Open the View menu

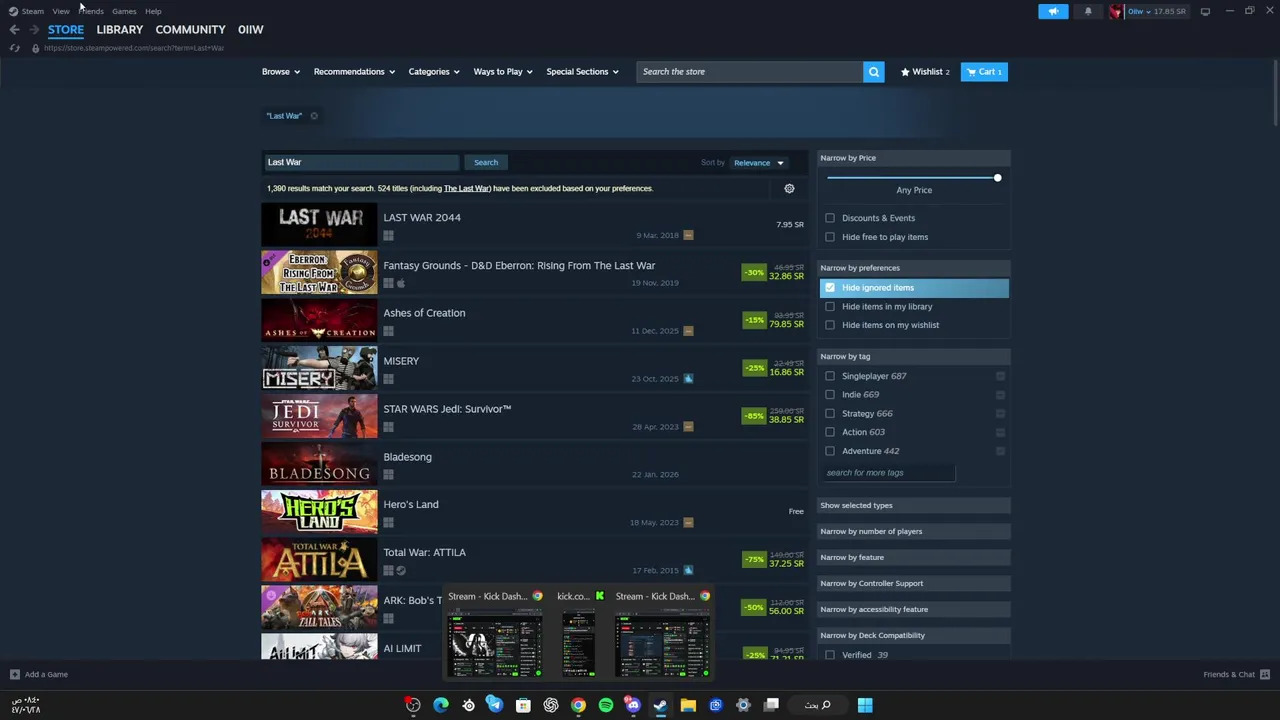61,11
